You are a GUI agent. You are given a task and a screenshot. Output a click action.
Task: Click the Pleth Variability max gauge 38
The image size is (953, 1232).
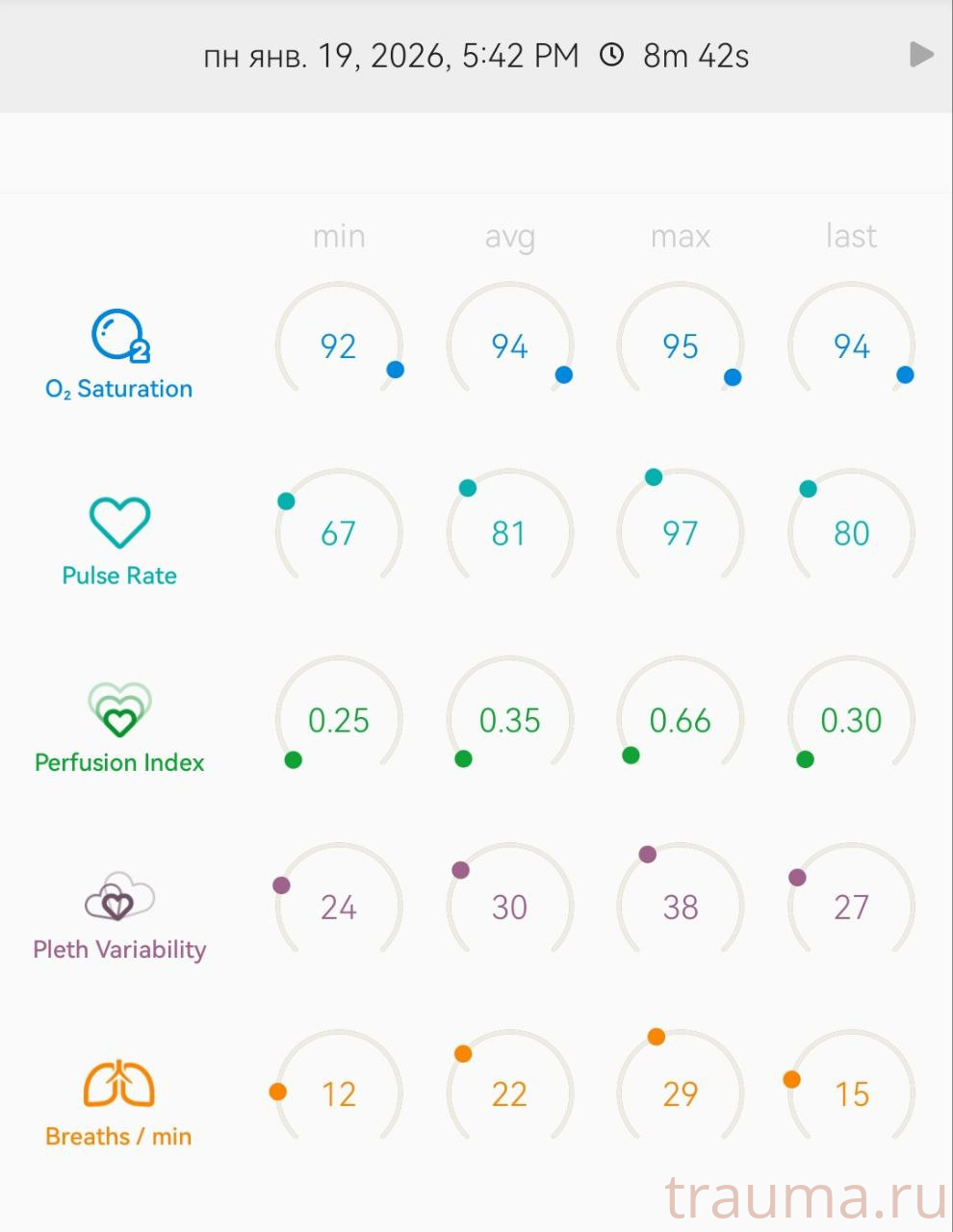click(x=681, y=907)
